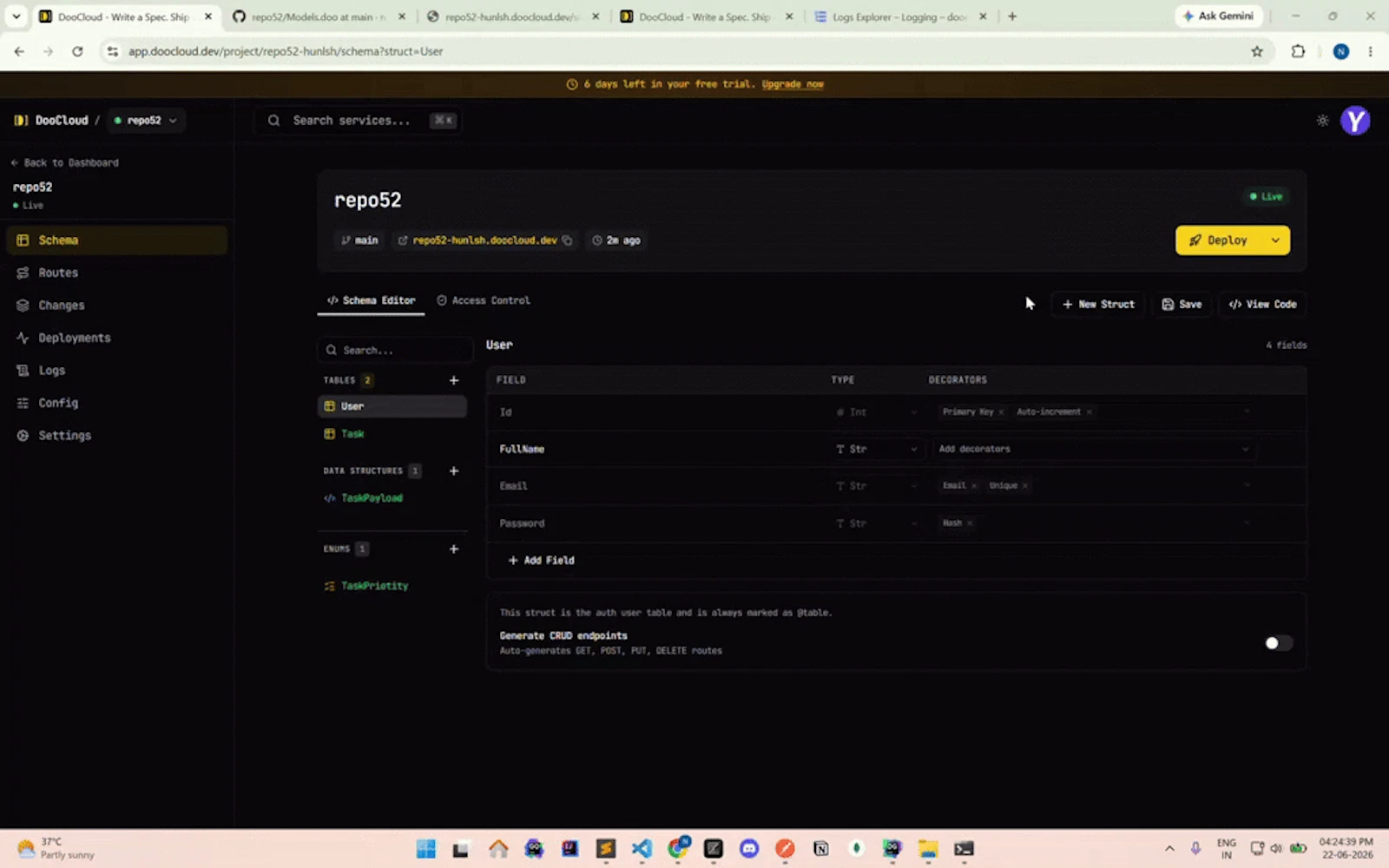Click the main branch badge
1389x868 pixels.
click(360, 240)
